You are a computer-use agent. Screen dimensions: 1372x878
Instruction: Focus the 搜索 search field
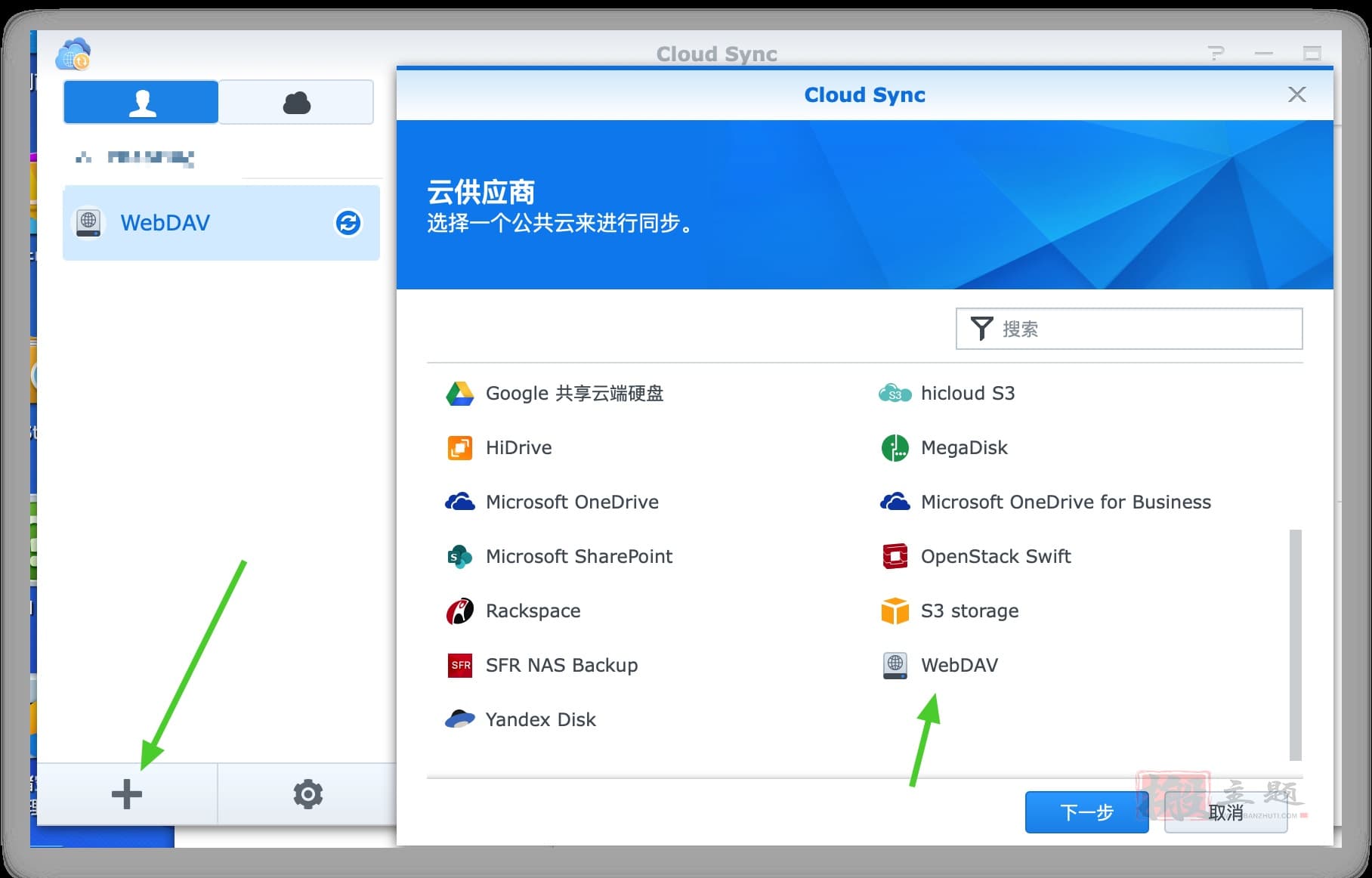point(1129,329)
